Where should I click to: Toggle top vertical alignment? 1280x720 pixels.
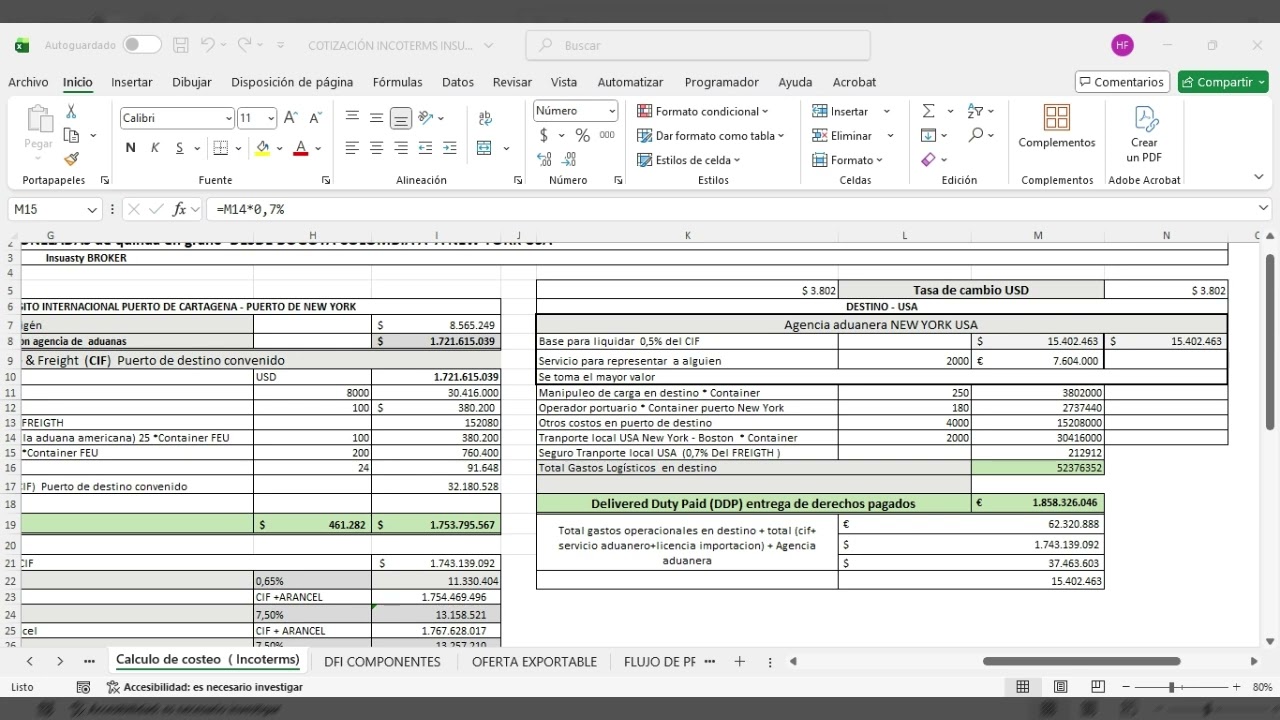pos(352,118)
